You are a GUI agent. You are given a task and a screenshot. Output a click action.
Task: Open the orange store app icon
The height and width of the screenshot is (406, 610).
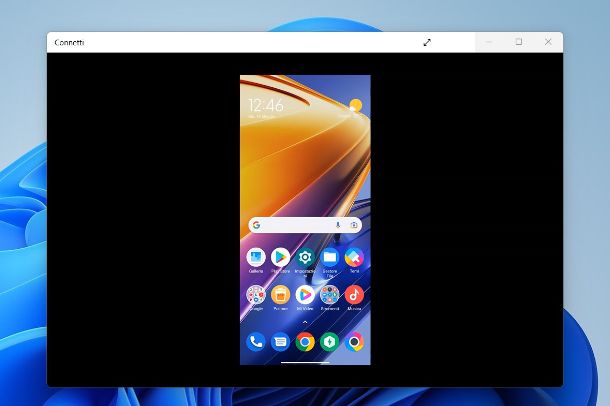(x=280, y=295)
